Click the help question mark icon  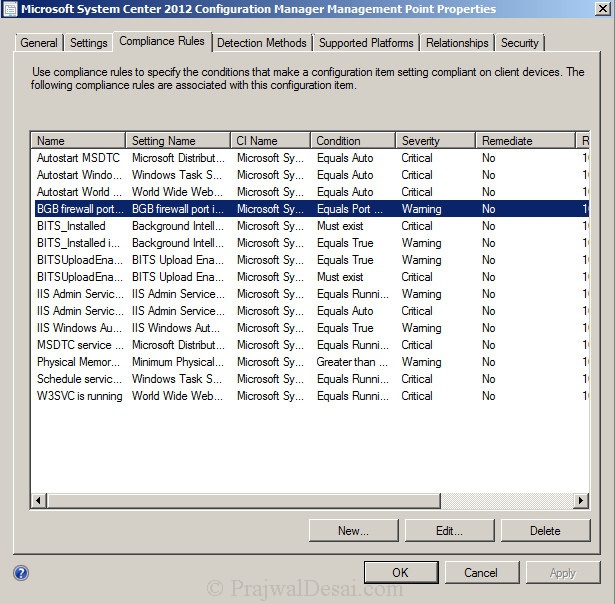[21, 573]
